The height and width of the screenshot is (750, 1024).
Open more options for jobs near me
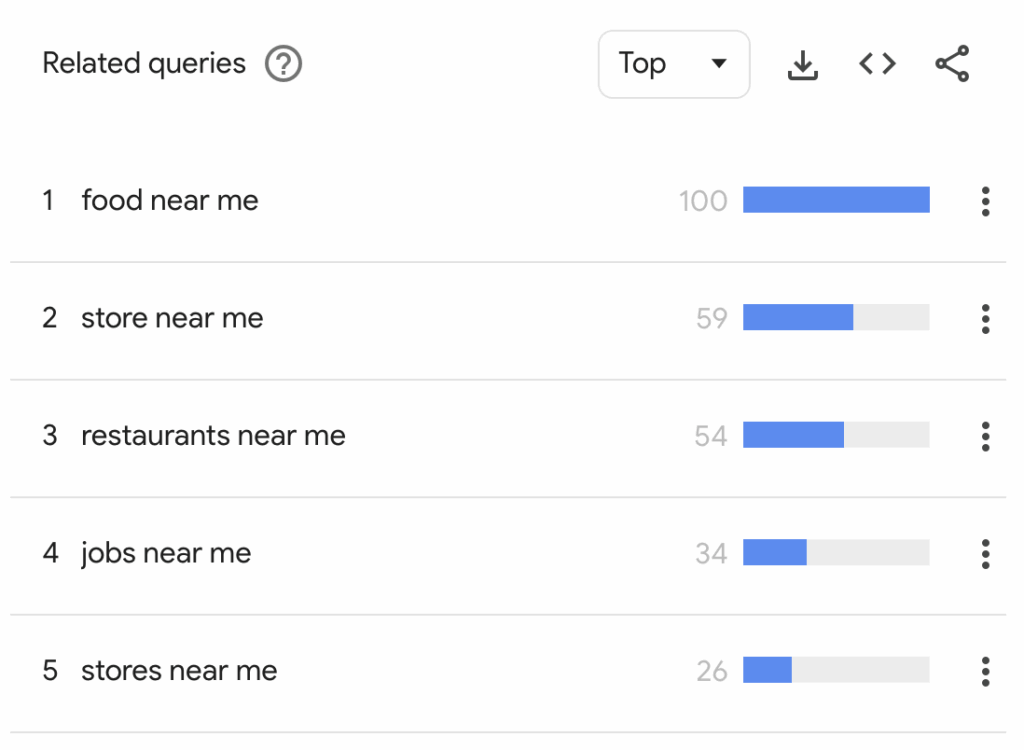point(985,553)
